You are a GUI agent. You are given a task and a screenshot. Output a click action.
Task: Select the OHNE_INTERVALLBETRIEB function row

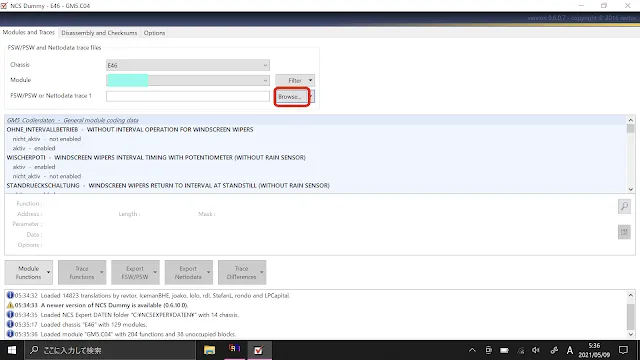pyautogui.click(x=316, y=129)
